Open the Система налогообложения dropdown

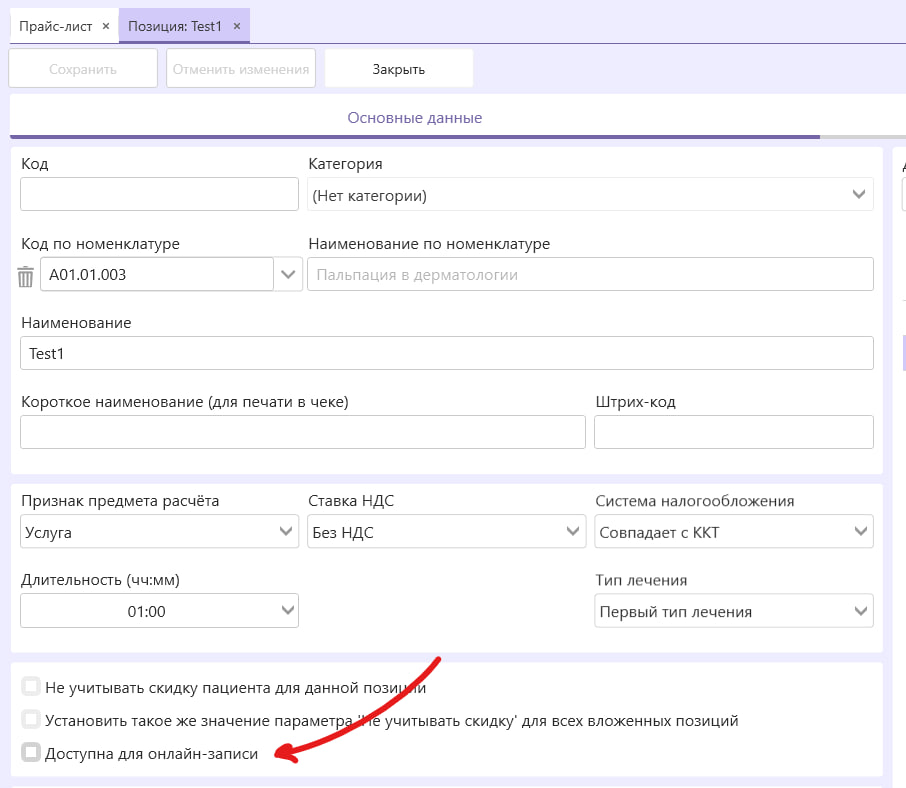[734, 531]
